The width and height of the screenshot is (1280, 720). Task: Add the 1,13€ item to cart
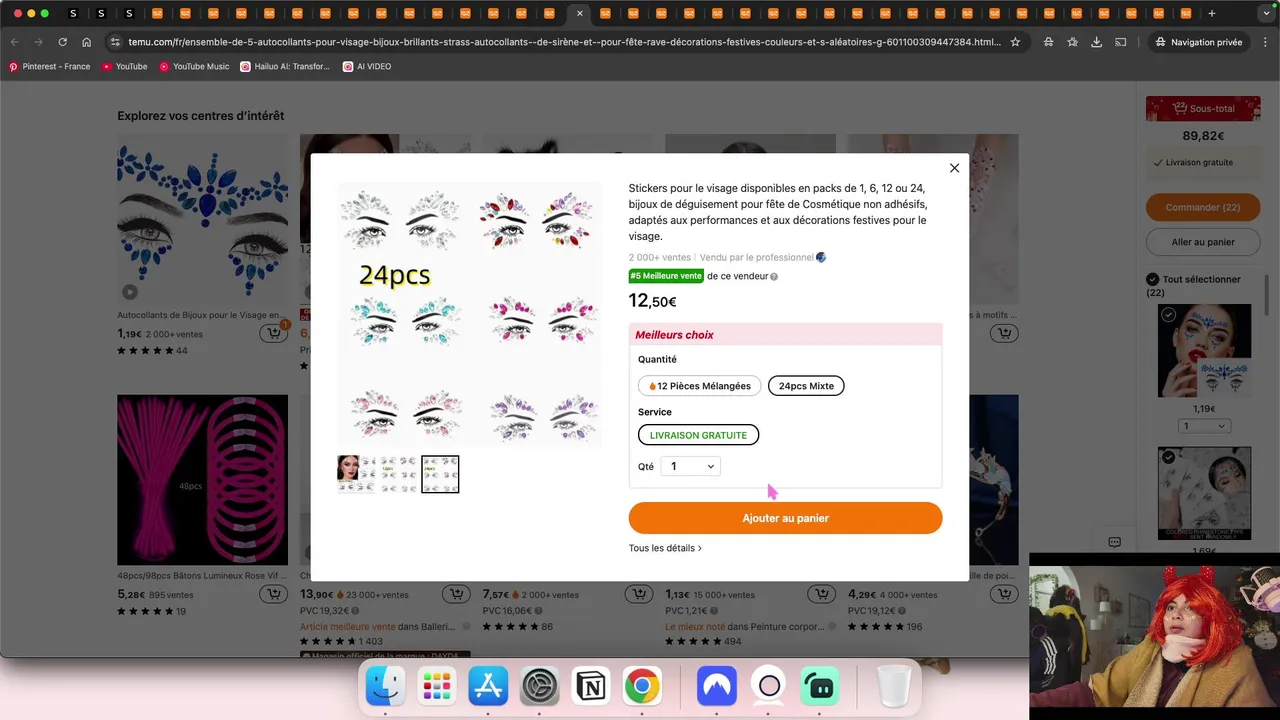(x=820, y=594)
